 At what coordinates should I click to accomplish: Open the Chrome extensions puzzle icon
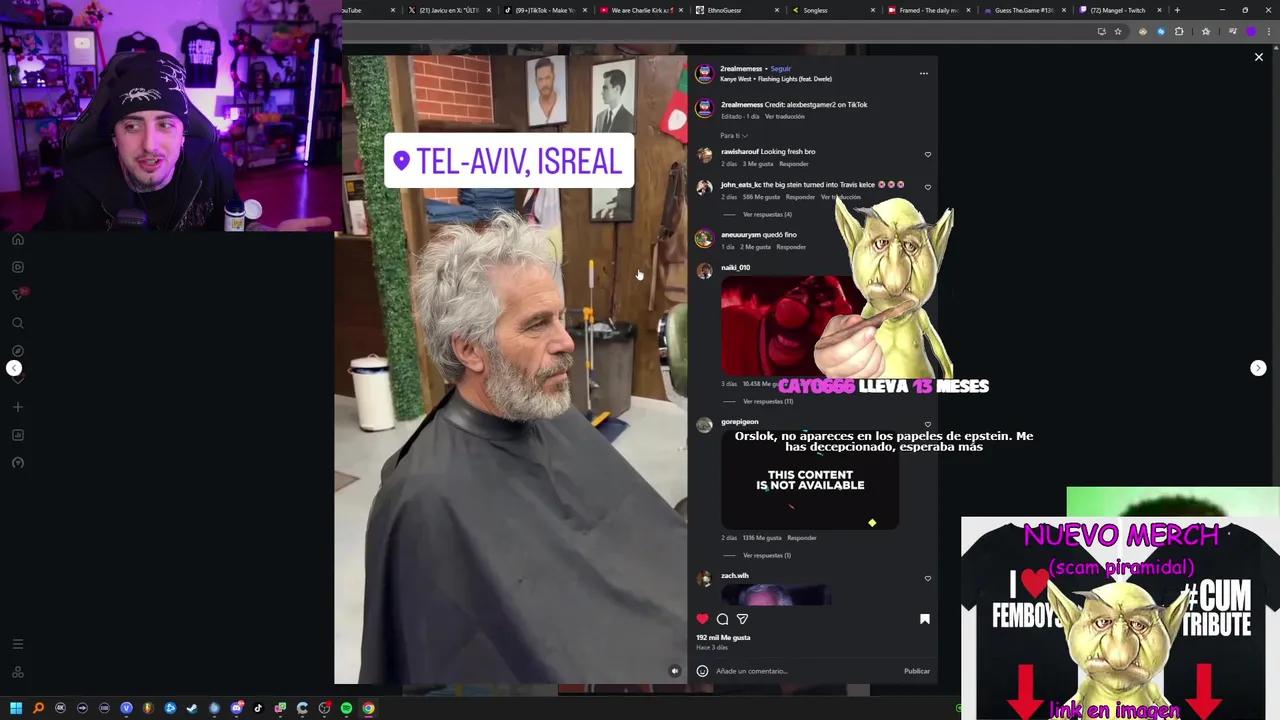coord(1179,31)
